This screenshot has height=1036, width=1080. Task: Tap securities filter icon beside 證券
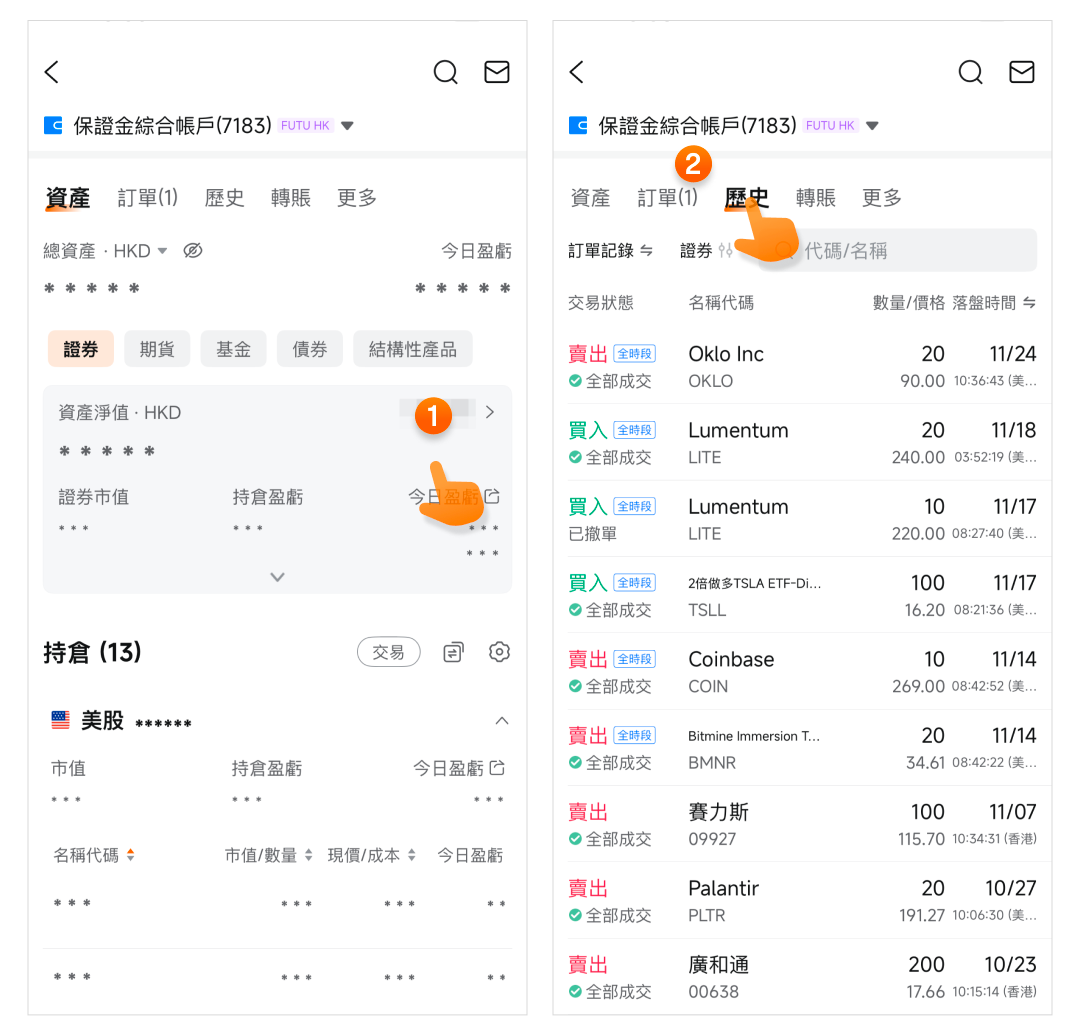(x=725, y=251)
